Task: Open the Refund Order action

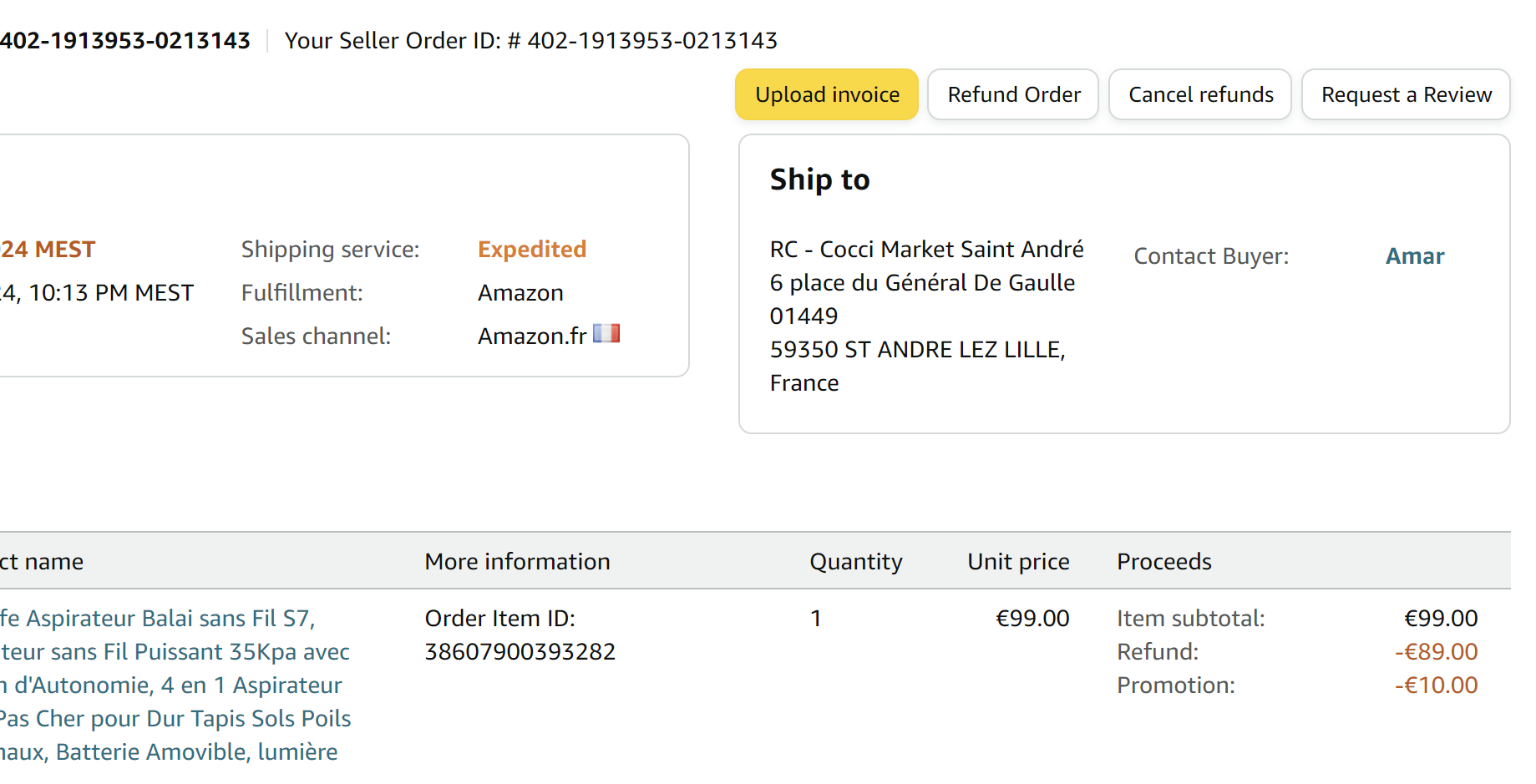Action: 1013,95
